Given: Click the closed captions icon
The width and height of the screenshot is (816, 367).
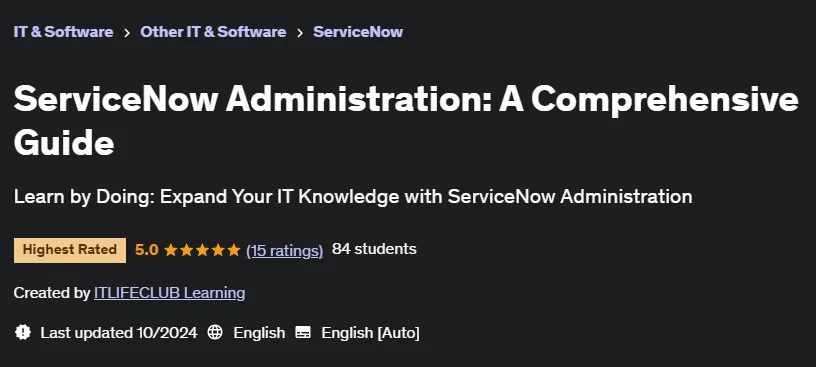Looking at the screenshot, I should 303,332.
